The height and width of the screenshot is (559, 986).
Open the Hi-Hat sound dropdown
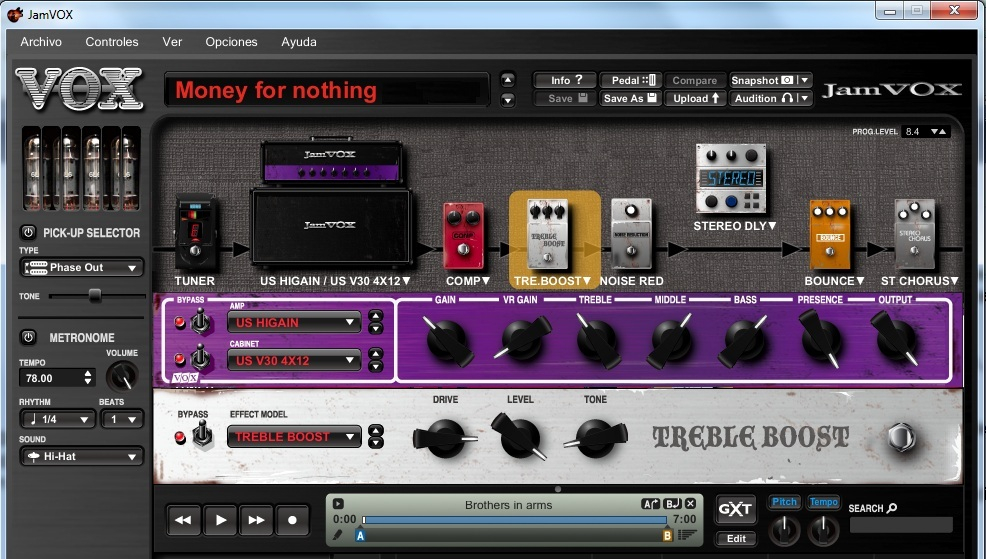pos(81,457)
